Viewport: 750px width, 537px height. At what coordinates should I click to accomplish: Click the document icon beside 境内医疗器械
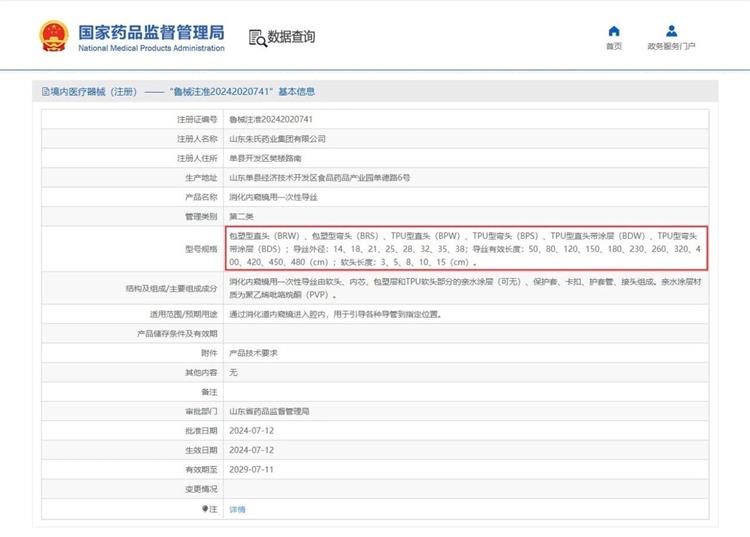(x=45, y=91)
